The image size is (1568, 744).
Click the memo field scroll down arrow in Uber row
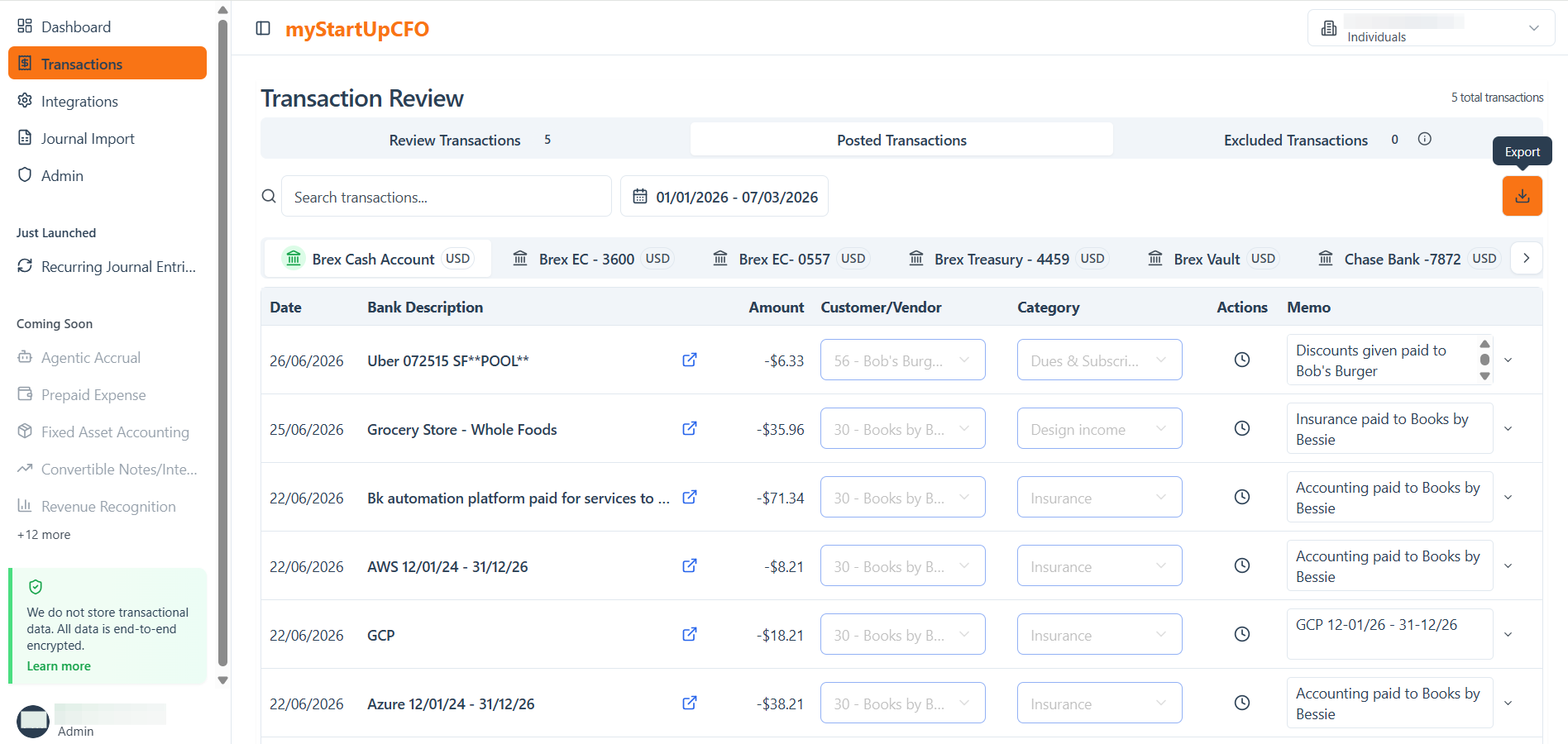click(1484, 376)
